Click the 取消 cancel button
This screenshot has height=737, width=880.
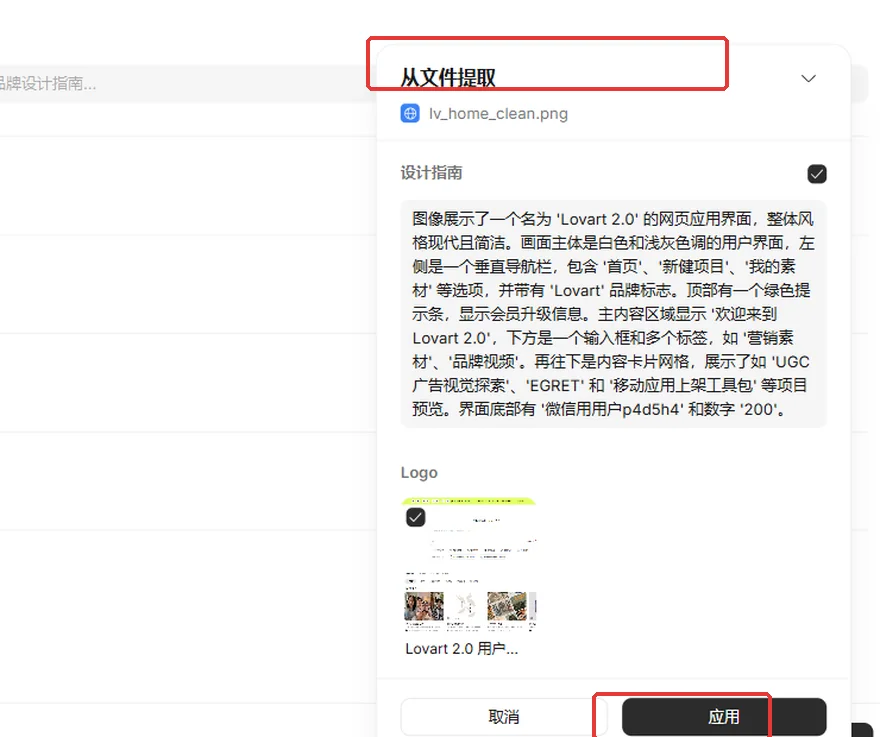pyautogui.click(x=503, y=717)
